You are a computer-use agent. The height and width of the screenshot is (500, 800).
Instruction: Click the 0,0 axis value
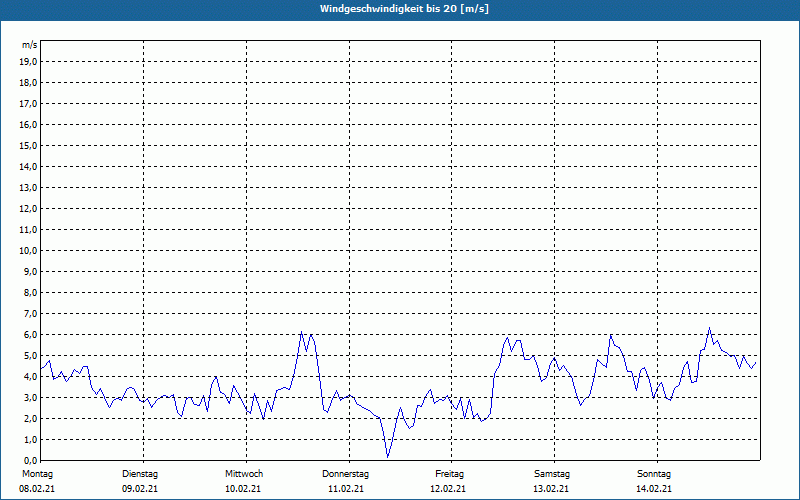(30, 460)
